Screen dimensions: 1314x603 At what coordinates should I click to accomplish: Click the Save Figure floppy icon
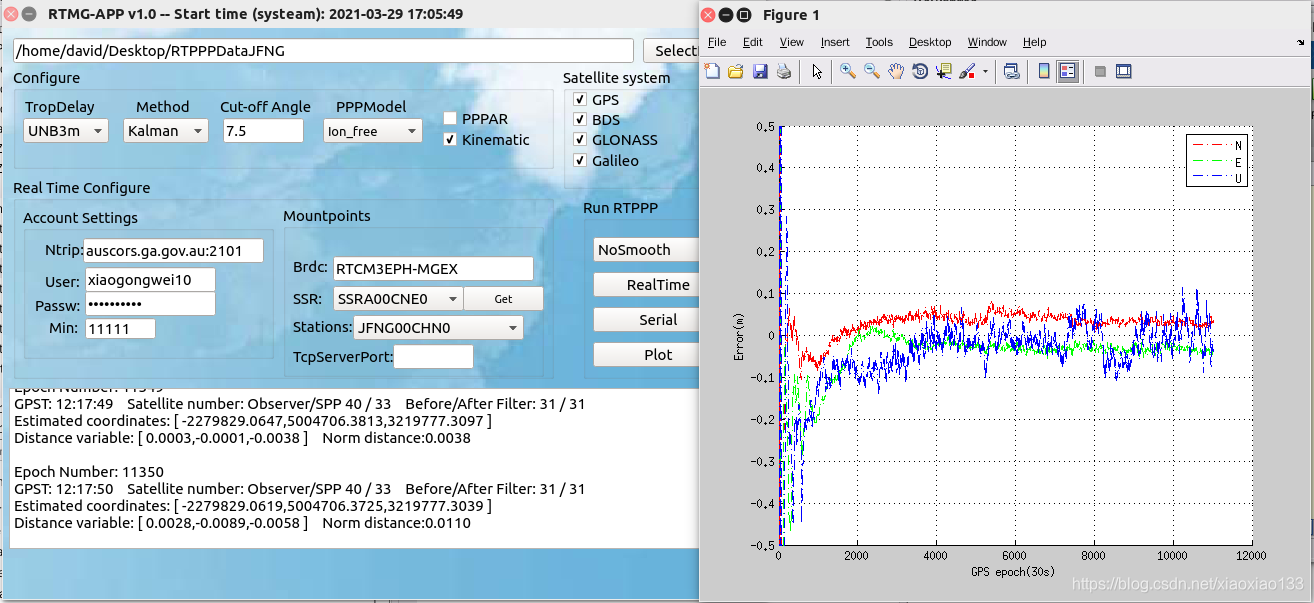pos(760,71)
